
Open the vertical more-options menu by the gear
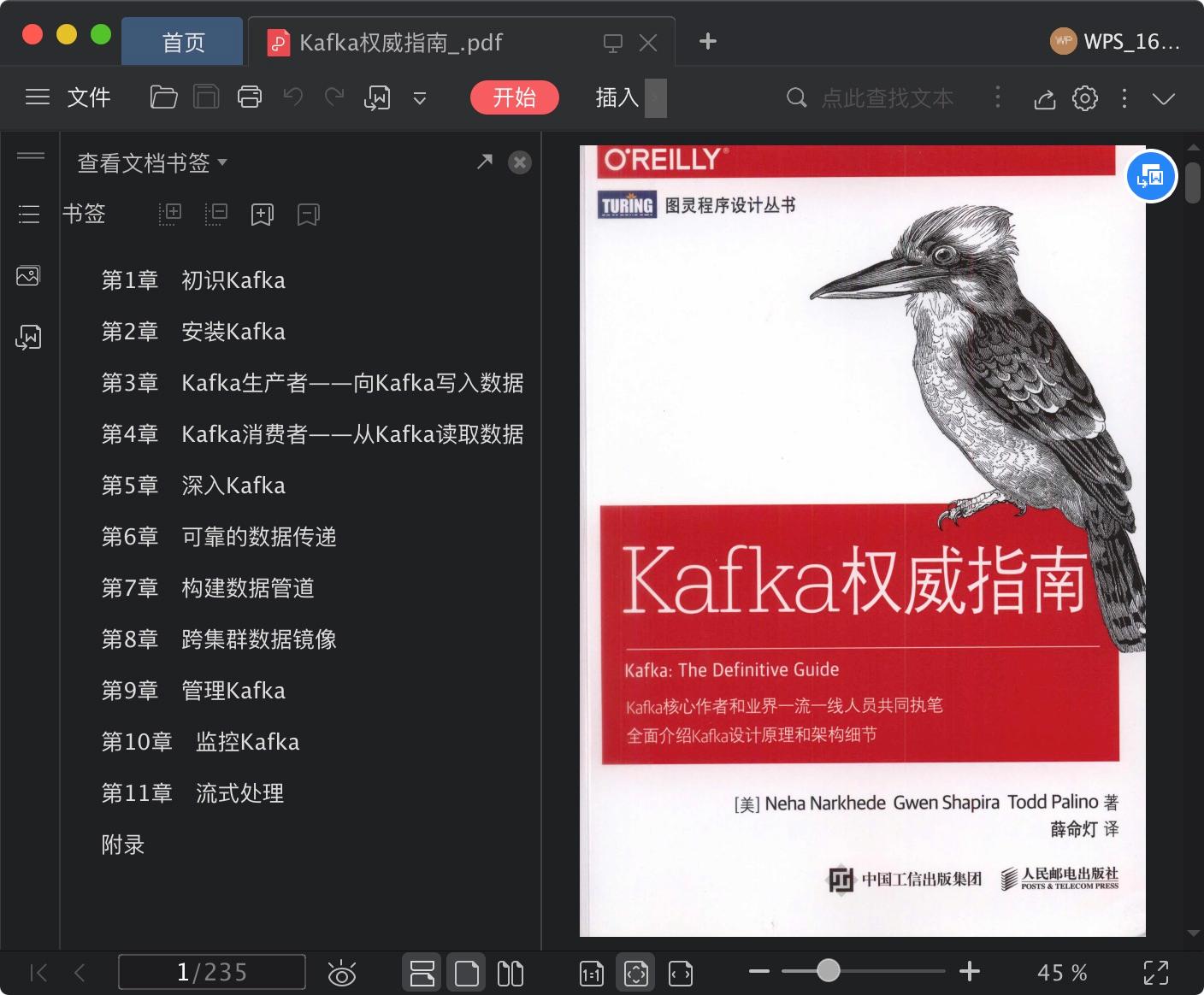(1124, 98)
